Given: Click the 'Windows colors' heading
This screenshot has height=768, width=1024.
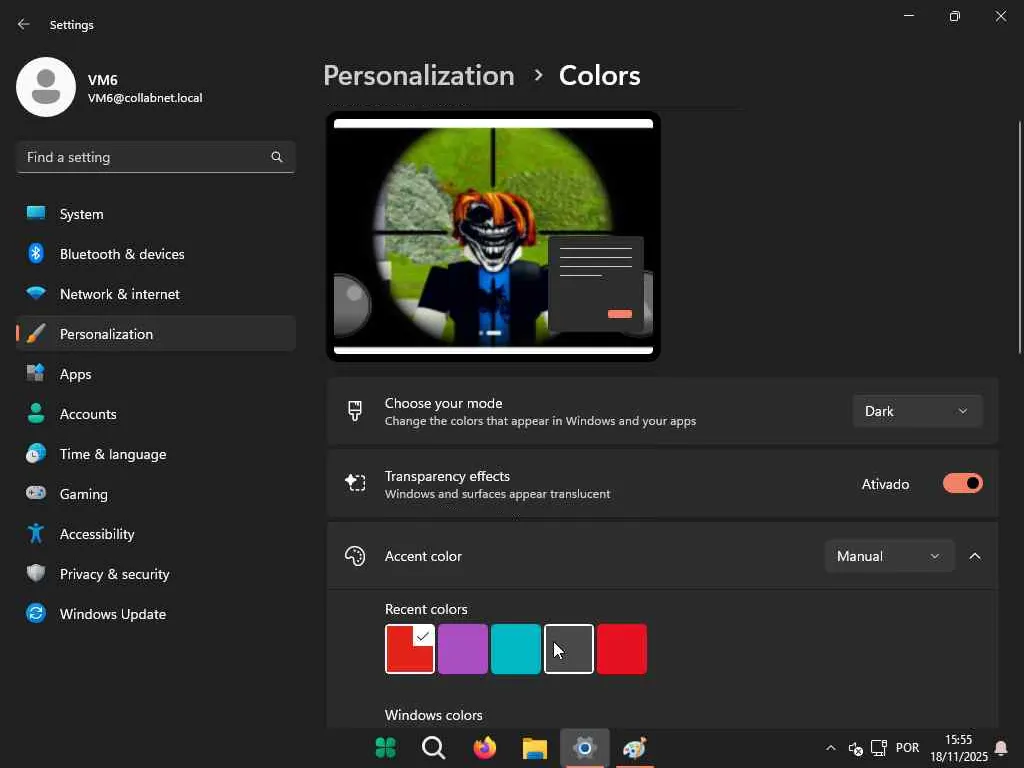Looking at the screenshot, I should (x=434, y=715).
